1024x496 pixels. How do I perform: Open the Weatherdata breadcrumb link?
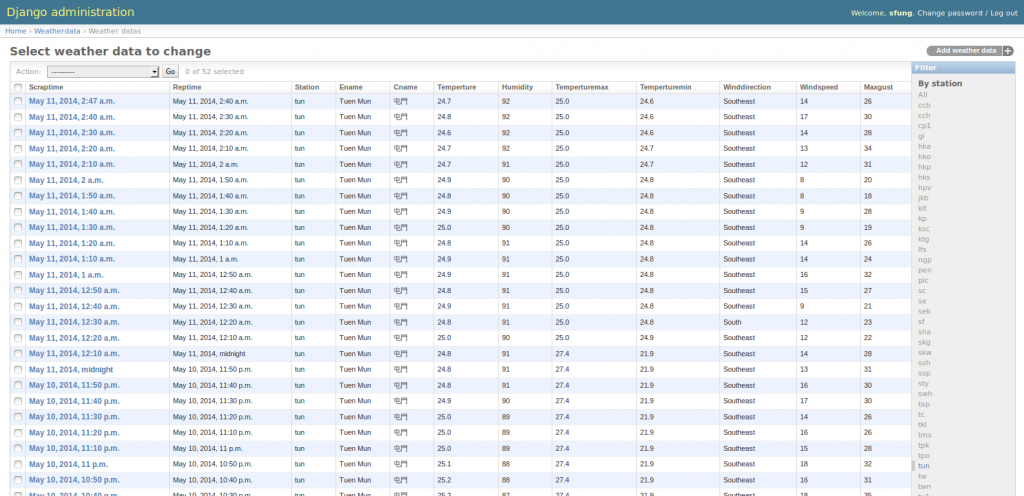pyautogui.click(x=57, y=31)
